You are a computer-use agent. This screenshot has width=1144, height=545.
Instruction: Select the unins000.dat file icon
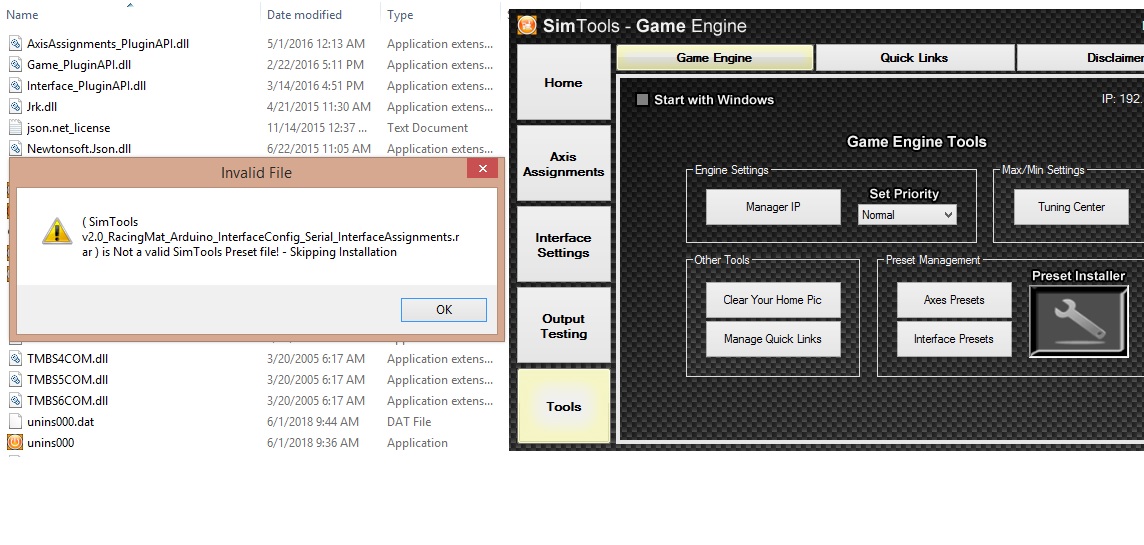15,421
